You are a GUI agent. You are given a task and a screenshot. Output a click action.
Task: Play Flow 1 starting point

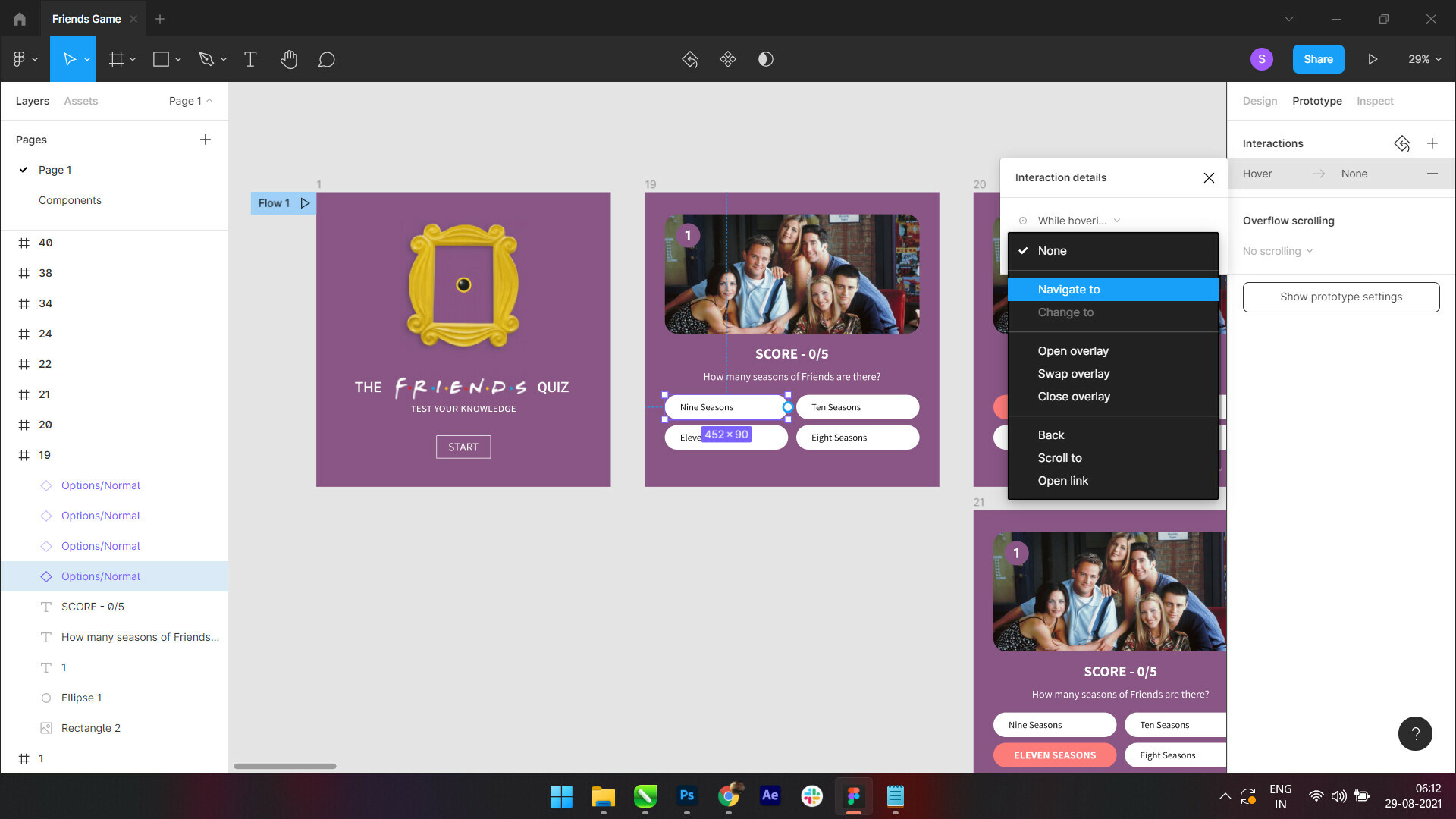[x=305, y=203]
